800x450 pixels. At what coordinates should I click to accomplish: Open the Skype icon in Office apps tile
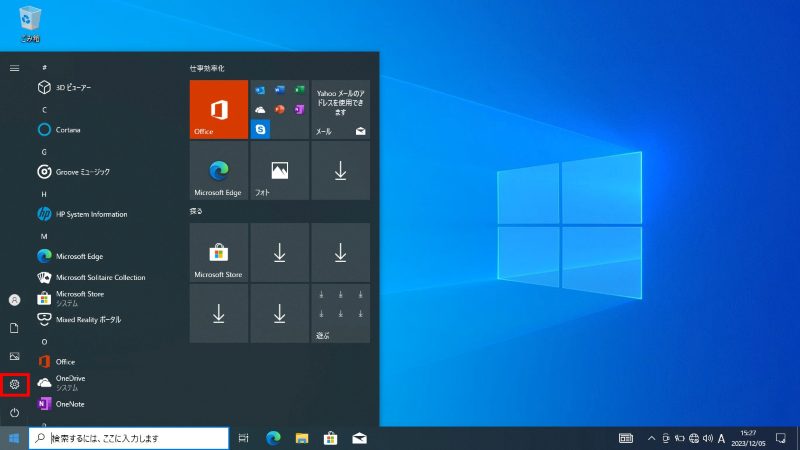pyautogui.click(x=260, y=129)
